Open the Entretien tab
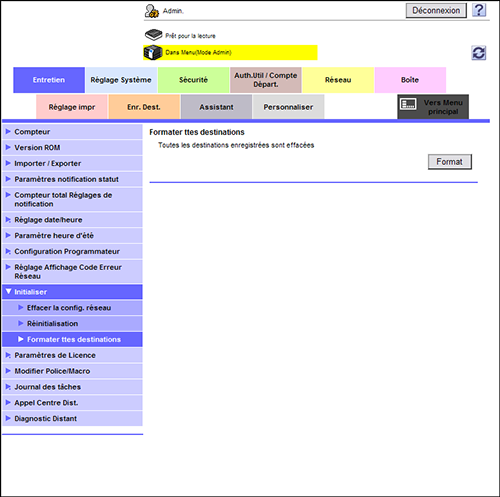Screen dimensions: 500x497 pos(49,80)
